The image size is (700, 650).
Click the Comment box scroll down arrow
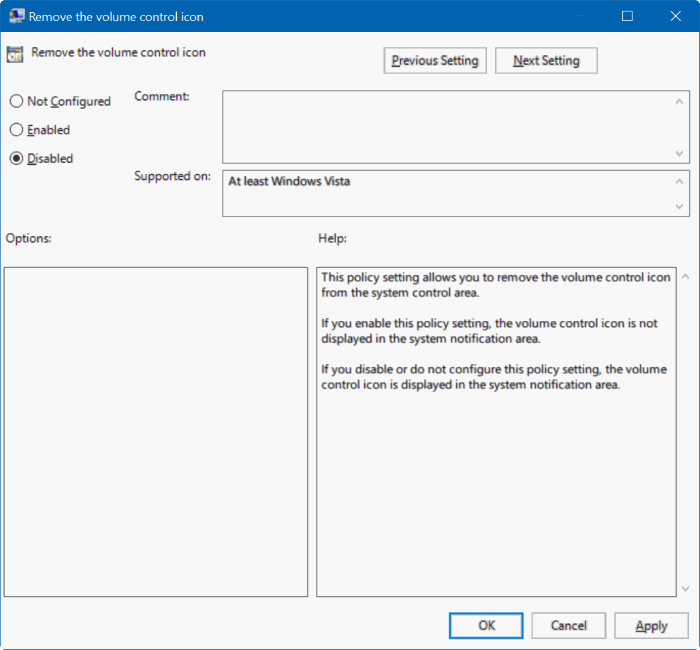click(x=680, y=153)
